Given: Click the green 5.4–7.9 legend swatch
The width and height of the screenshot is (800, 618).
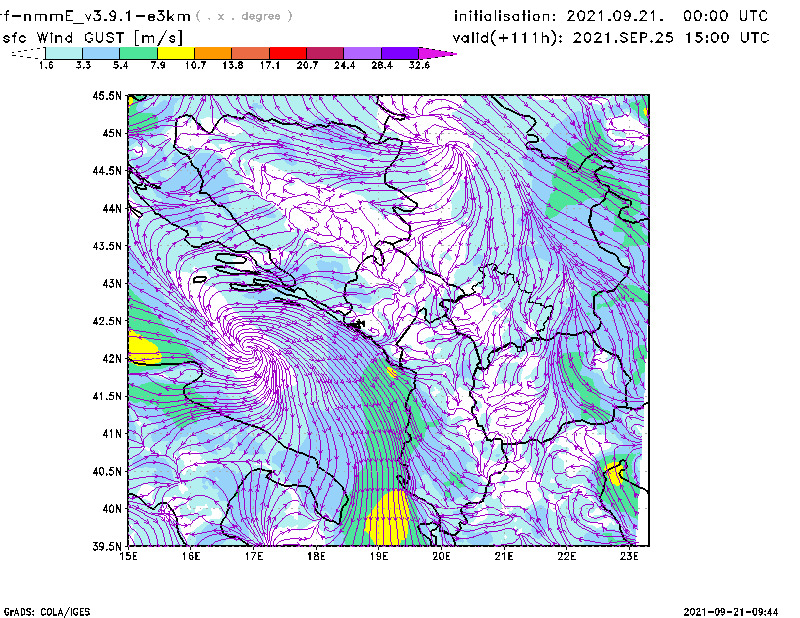Looking at the screenshot, I should pos(138,53).
